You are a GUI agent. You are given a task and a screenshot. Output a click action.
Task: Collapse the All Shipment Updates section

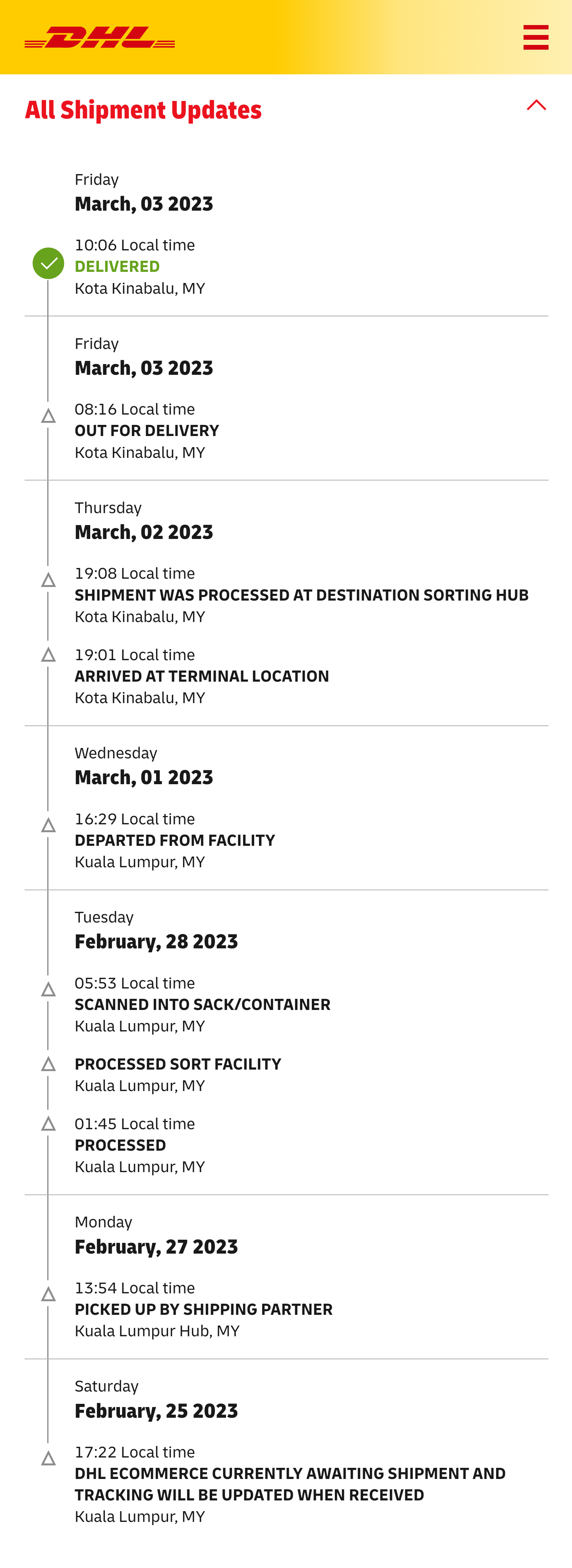pyautogui.click(x=536, y=105)
